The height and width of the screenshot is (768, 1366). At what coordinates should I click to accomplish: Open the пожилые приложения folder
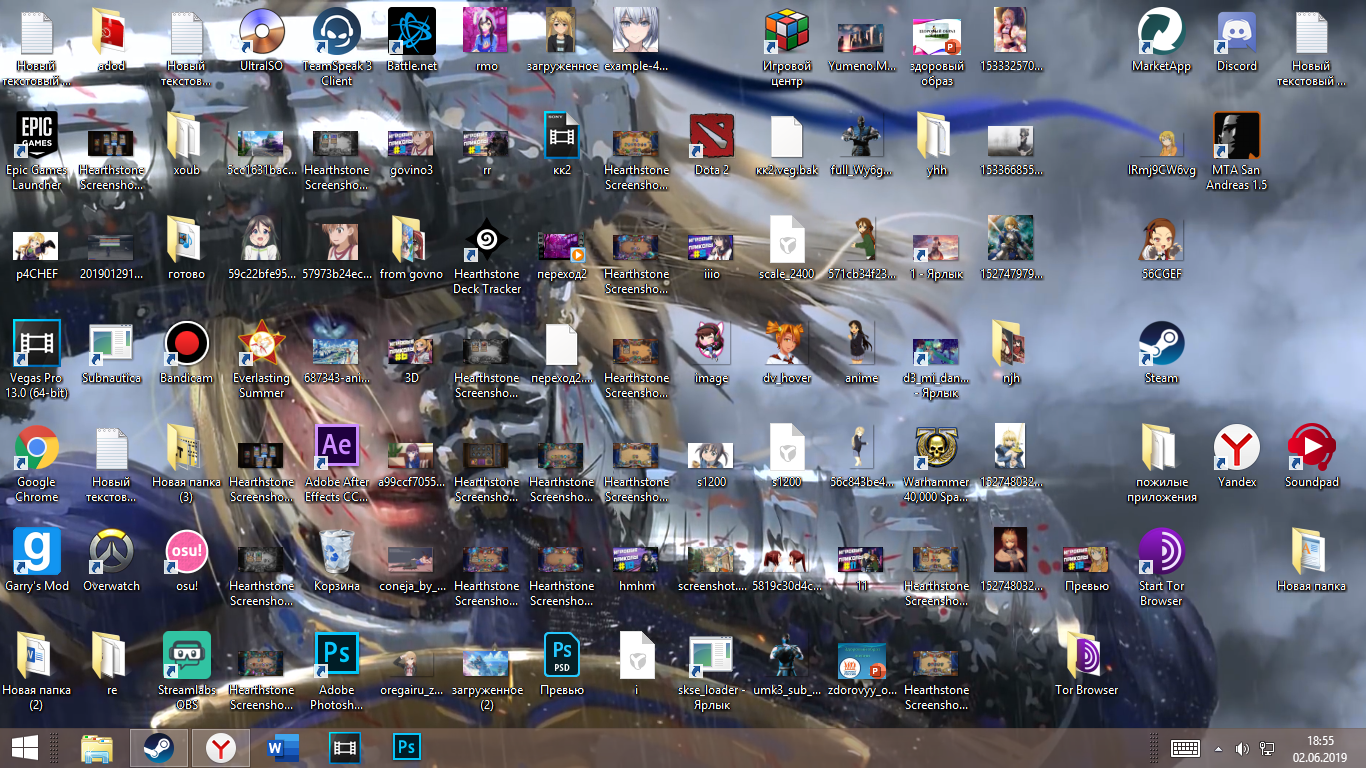(x=1162, y=449)
